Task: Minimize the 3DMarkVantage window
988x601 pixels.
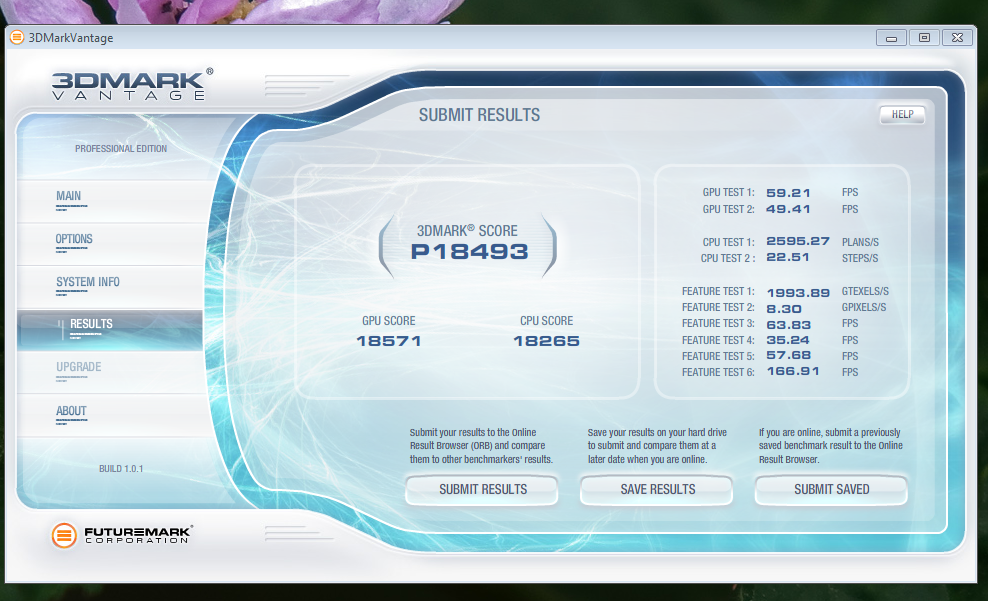Action: pyautogui.click(x=891, y=38)
